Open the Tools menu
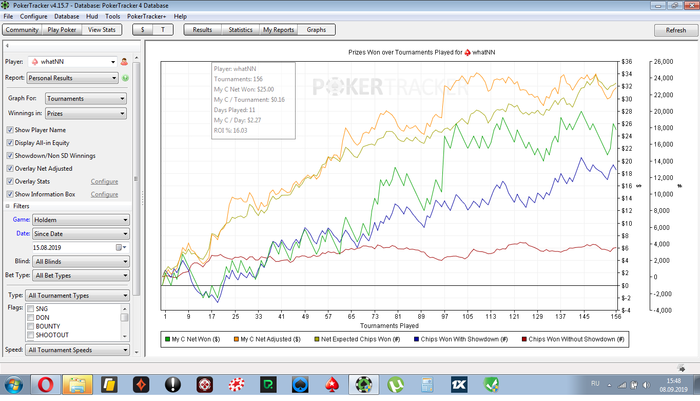 [112, 16]
